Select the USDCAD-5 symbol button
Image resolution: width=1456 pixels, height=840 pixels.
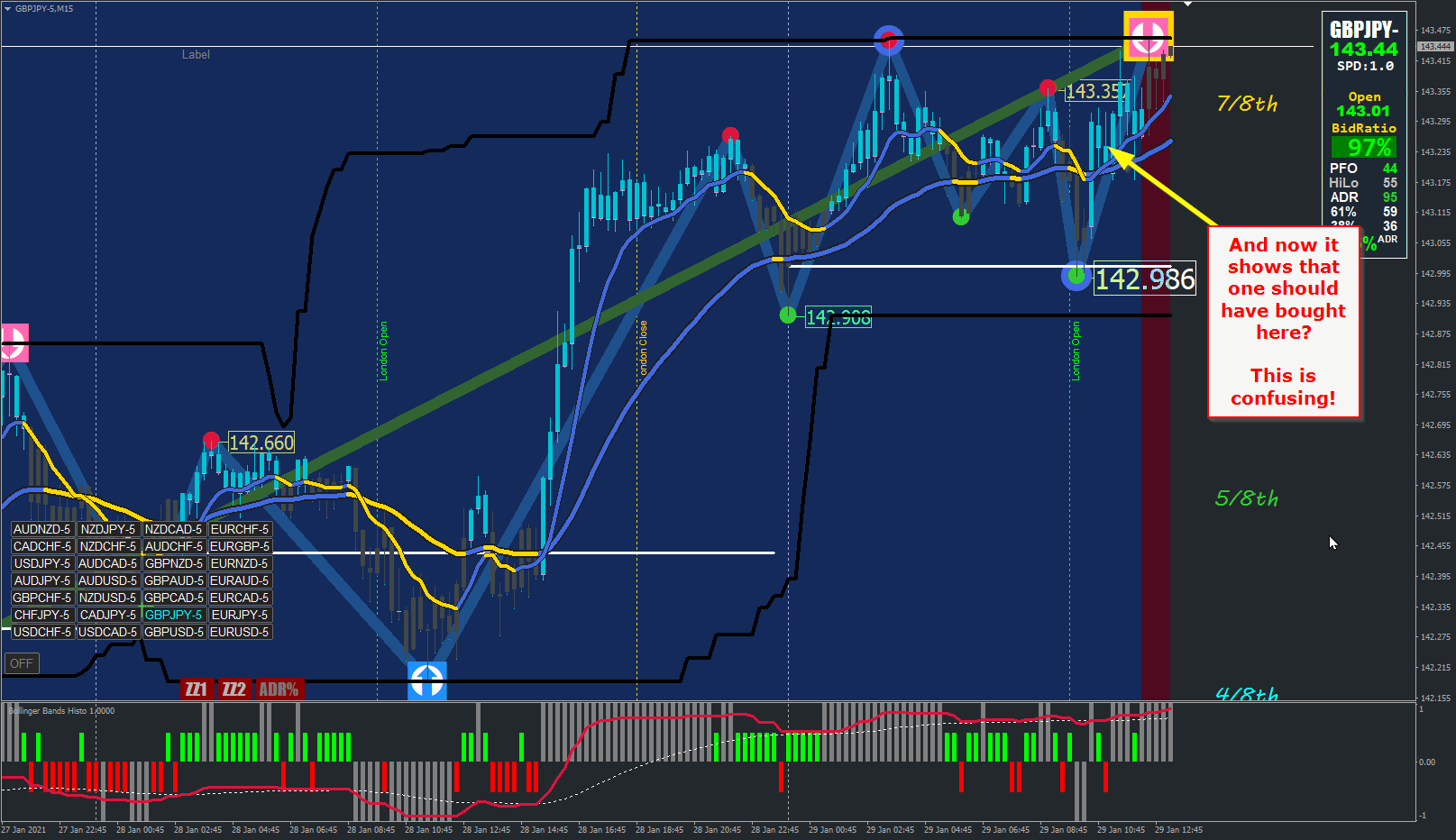[108, 632]
